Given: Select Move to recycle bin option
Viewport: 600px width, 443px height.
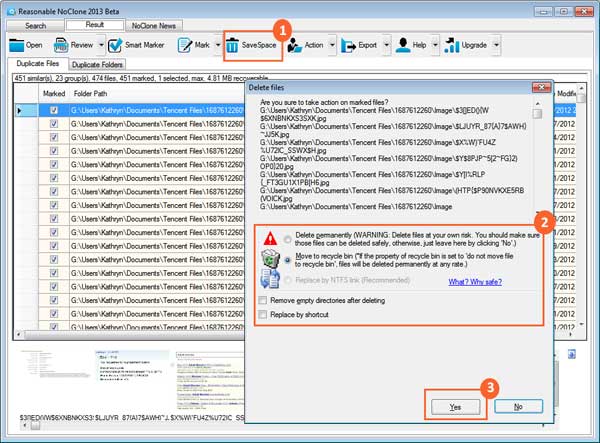Looking at the screenshot, I should (x=287, y=260).
